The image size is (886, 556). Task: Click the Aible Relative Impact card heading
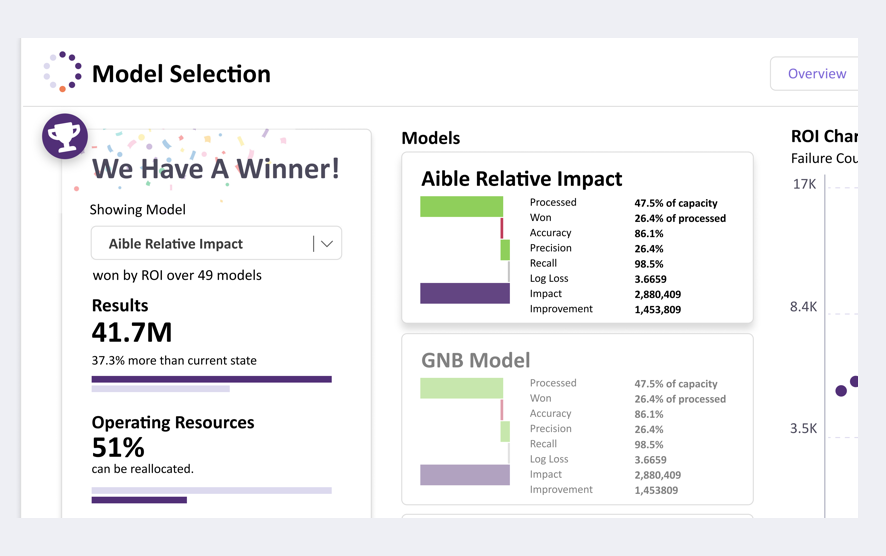pyautogui.click(x=522, y=179)
